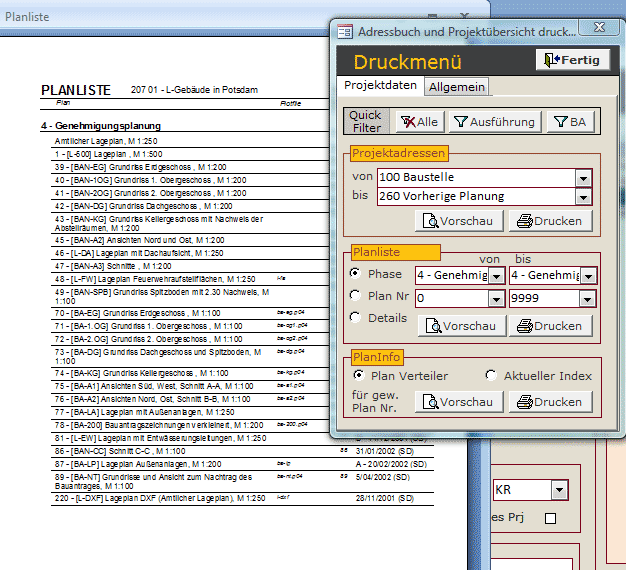Print the Planliste with Drucken
626x570 pixels.
(x=551, y=326)
